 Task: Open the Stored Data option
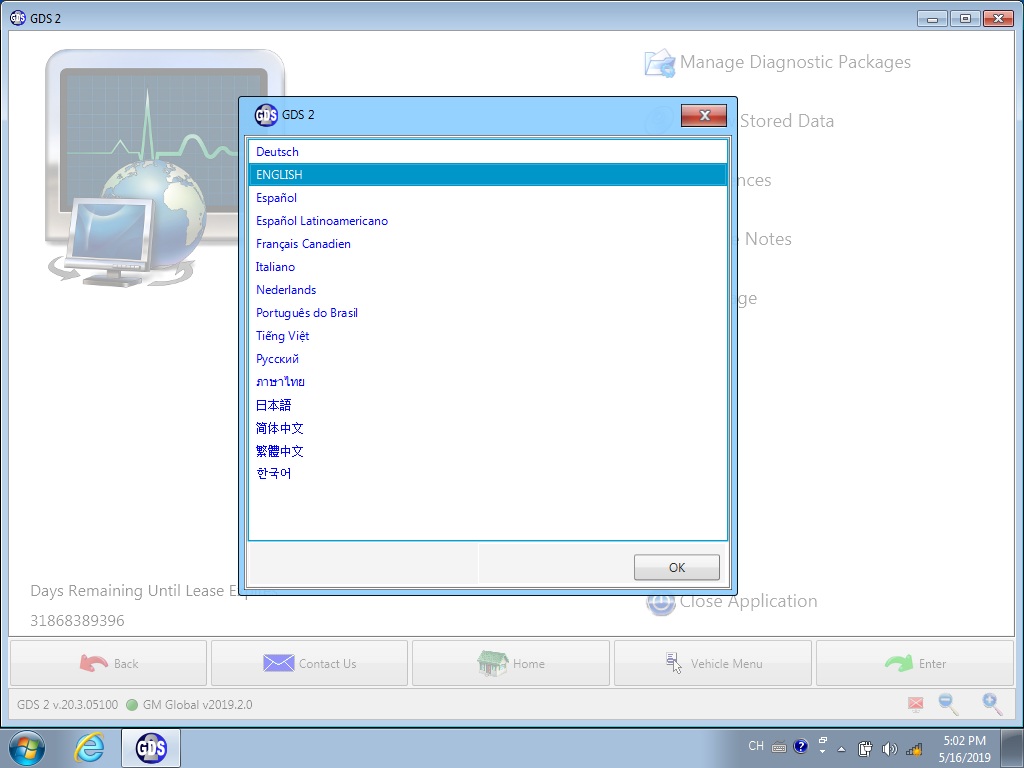[786, 121]
